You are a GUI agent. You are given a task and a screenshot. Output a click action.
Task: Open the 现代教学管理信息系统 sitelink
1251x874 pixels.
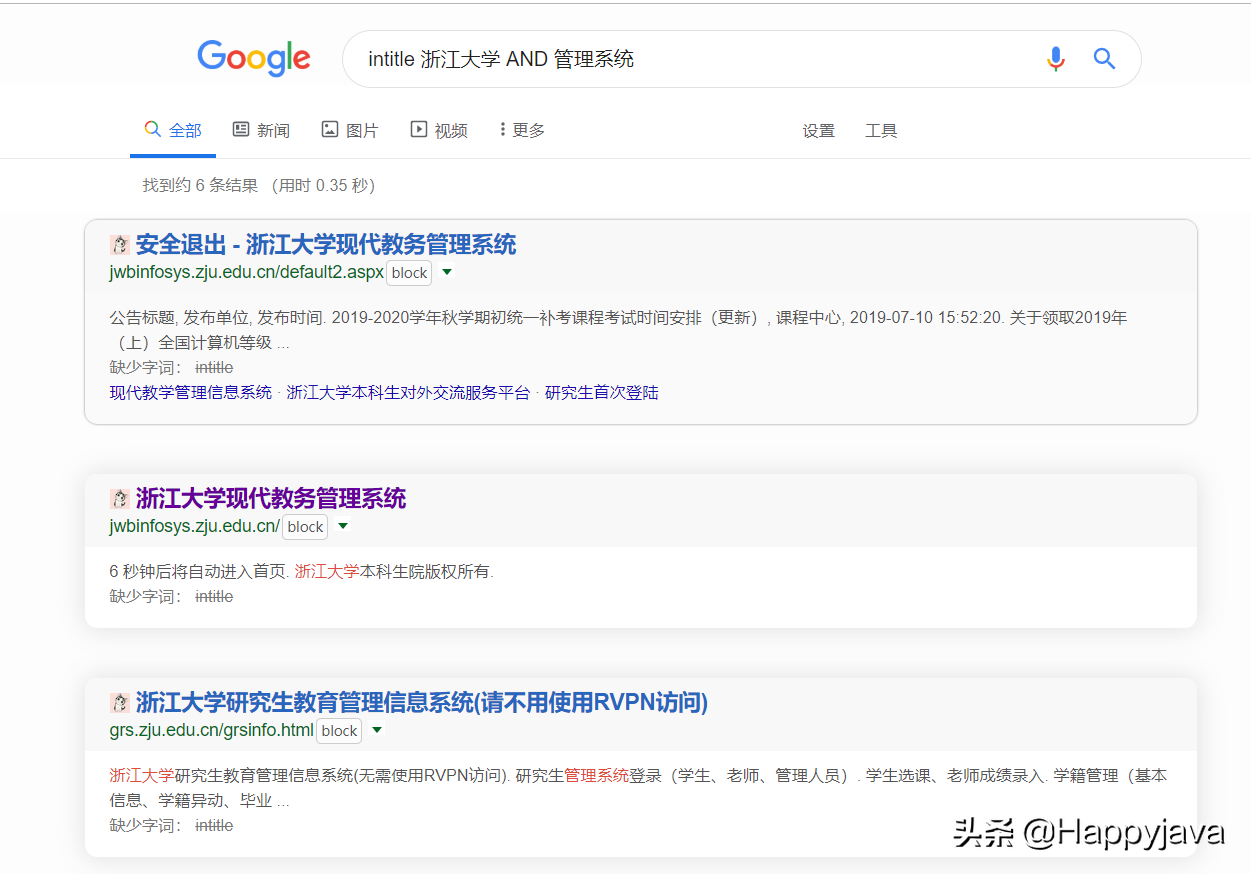pyautogui.click(x=191, y=393)
